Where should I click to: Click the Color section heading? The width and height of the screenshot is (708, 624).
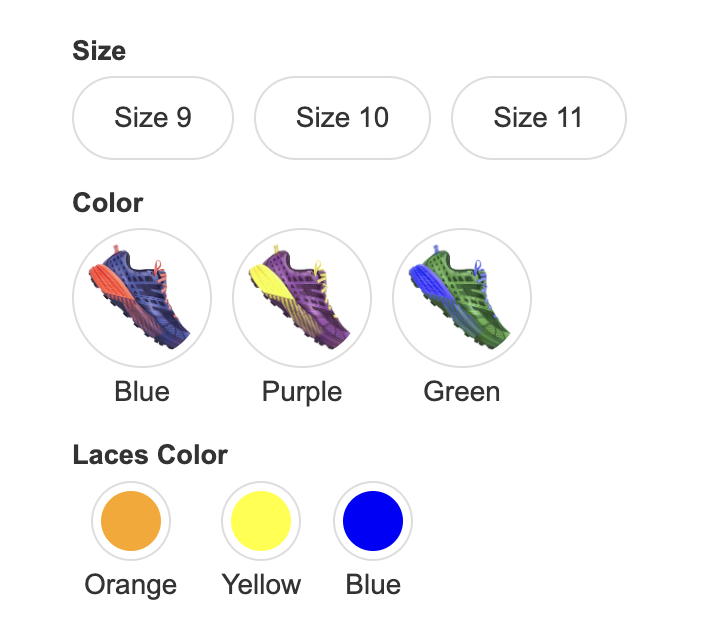pyautogui.click(x=108, y=202)
